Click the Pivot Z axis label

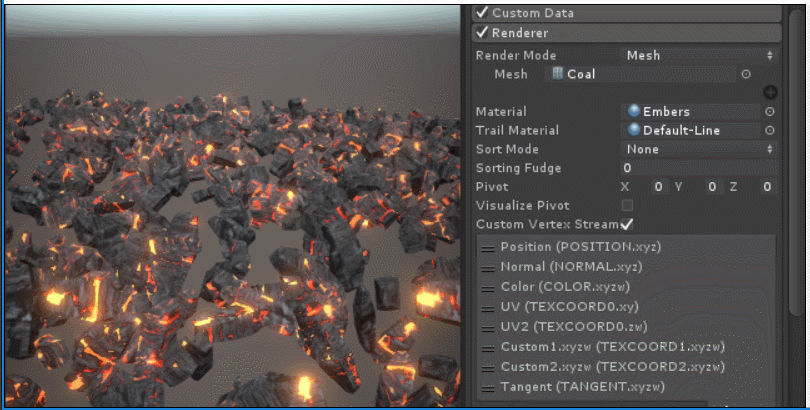tap(734, 186)
